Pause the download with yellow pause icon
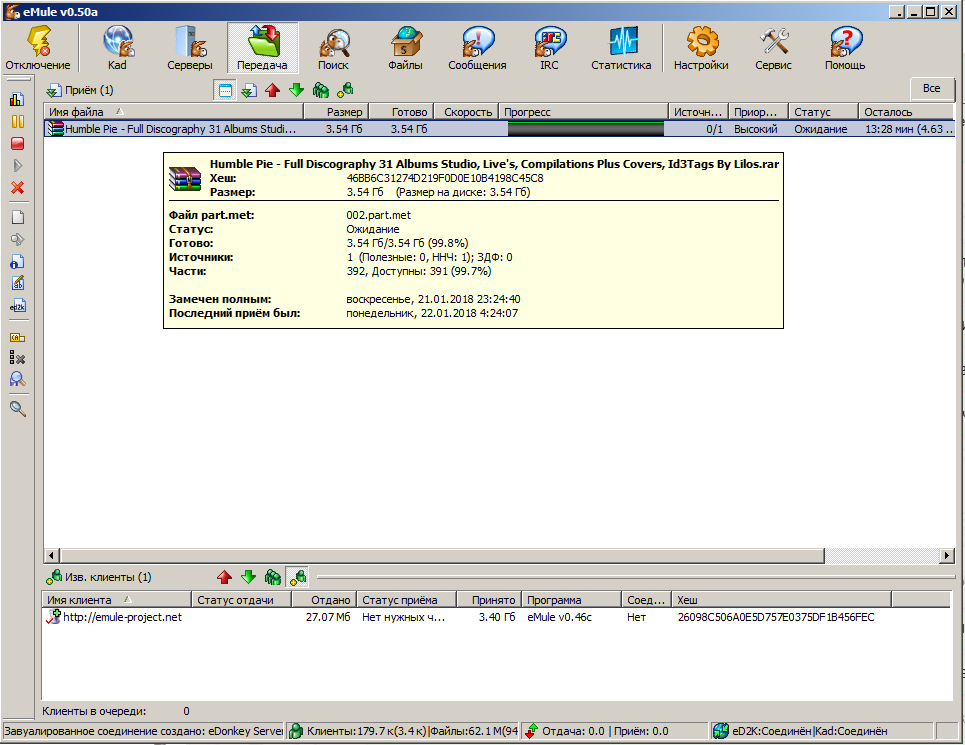Screen dimensions: 965x745 (x=17, y=122)
